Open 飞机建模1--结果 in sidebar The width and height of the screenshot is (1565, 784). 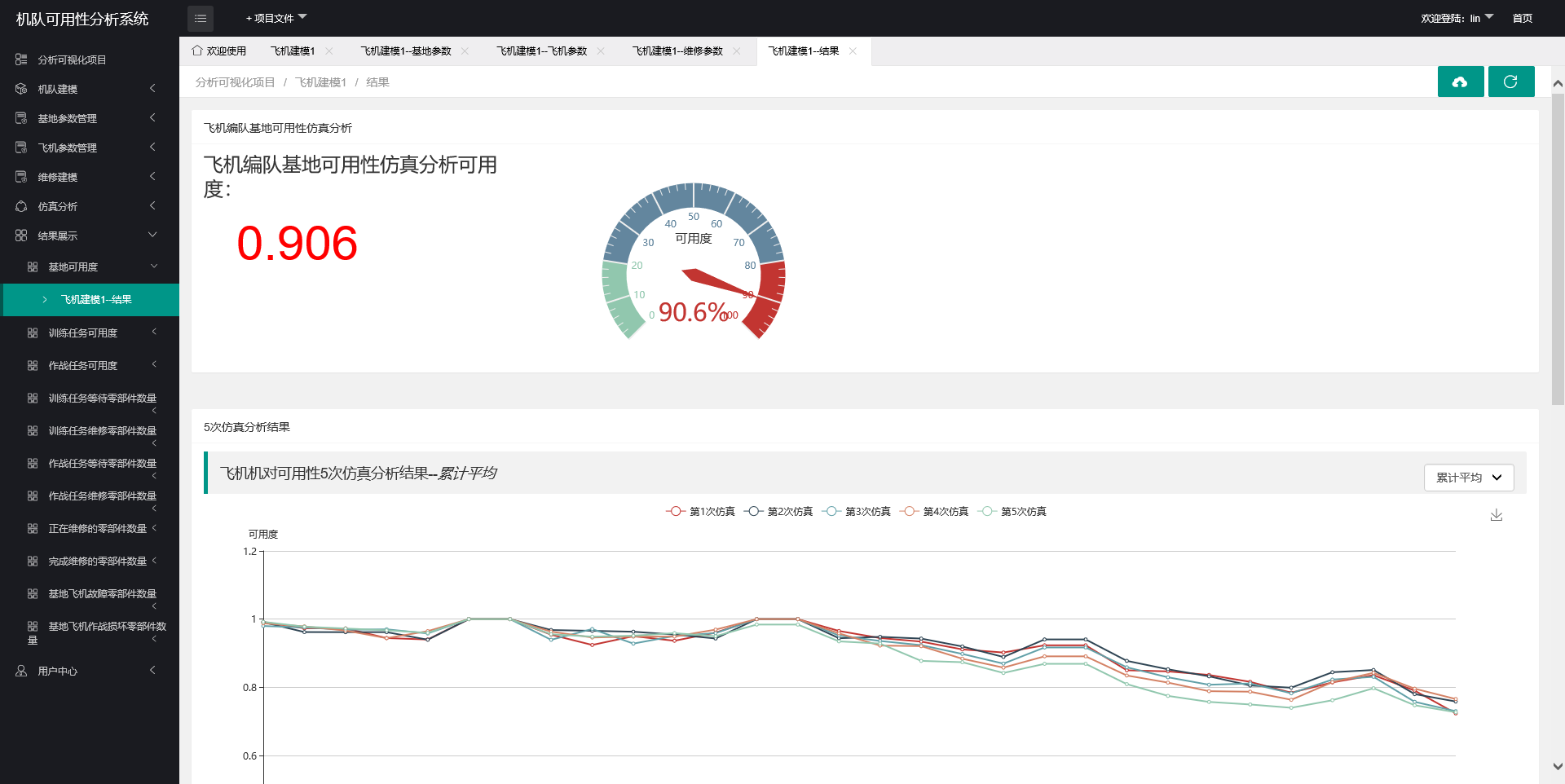[x=91, y=300]
